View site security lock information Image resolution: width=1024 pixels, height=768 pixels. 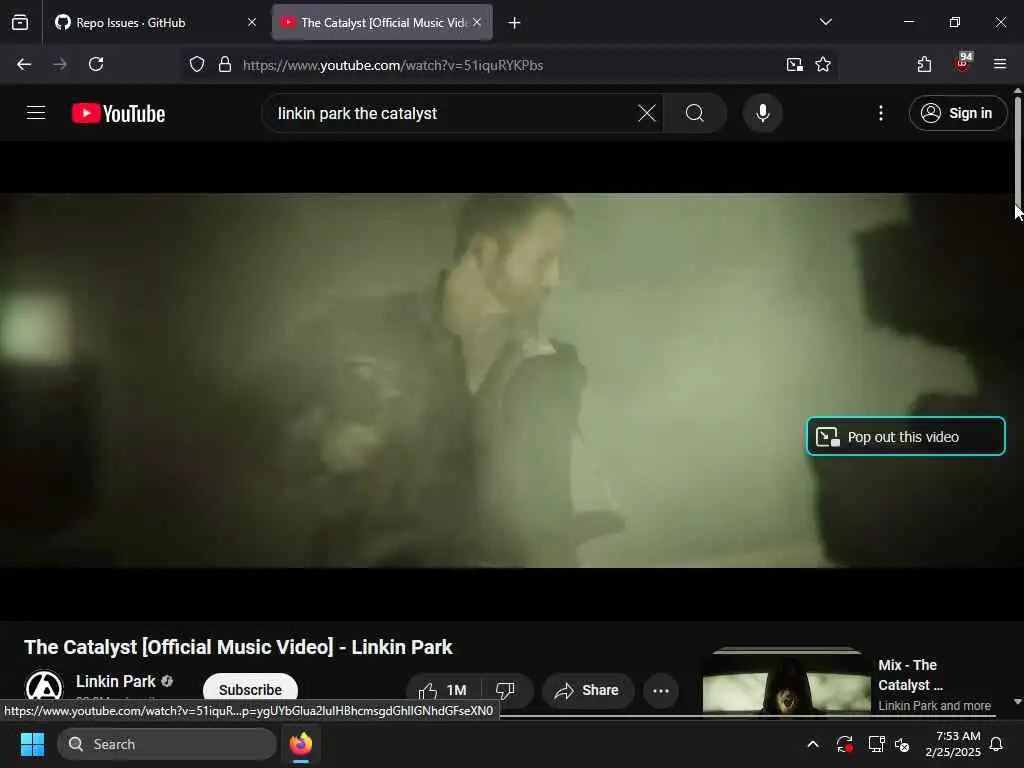click(x=225, y=65)
